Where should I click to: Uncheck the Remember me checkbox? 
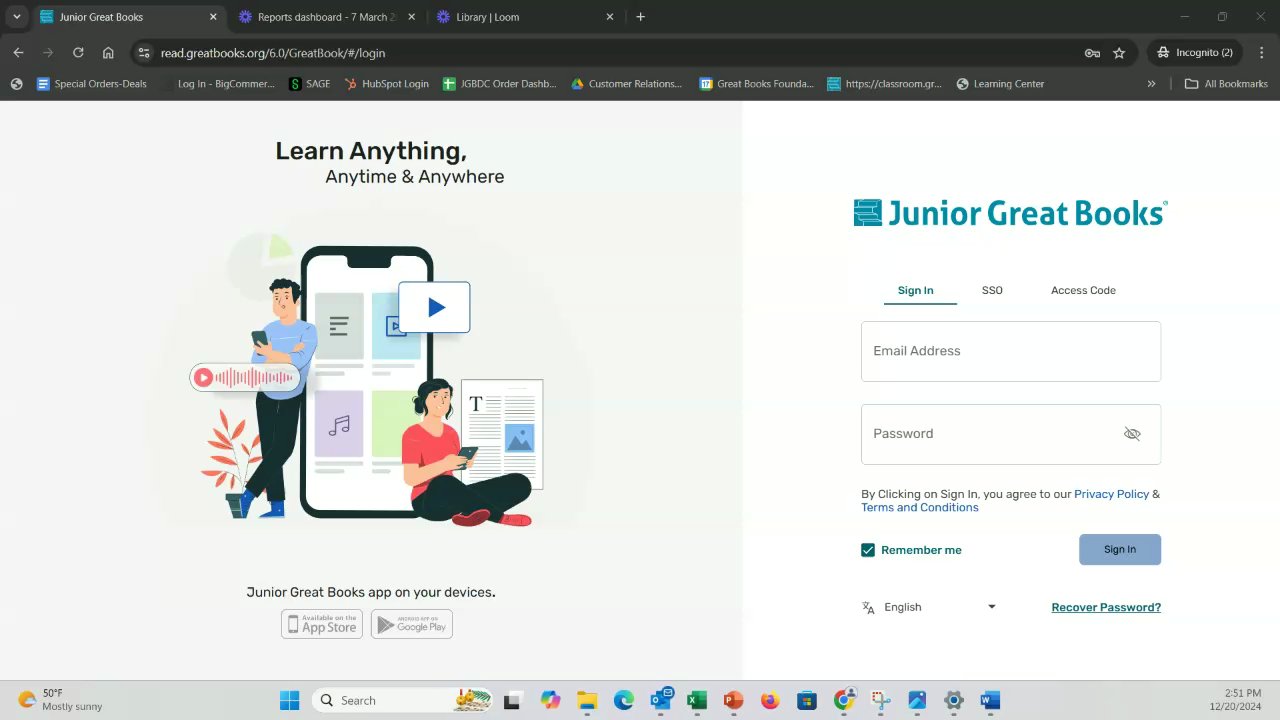[x=868, y=550]
